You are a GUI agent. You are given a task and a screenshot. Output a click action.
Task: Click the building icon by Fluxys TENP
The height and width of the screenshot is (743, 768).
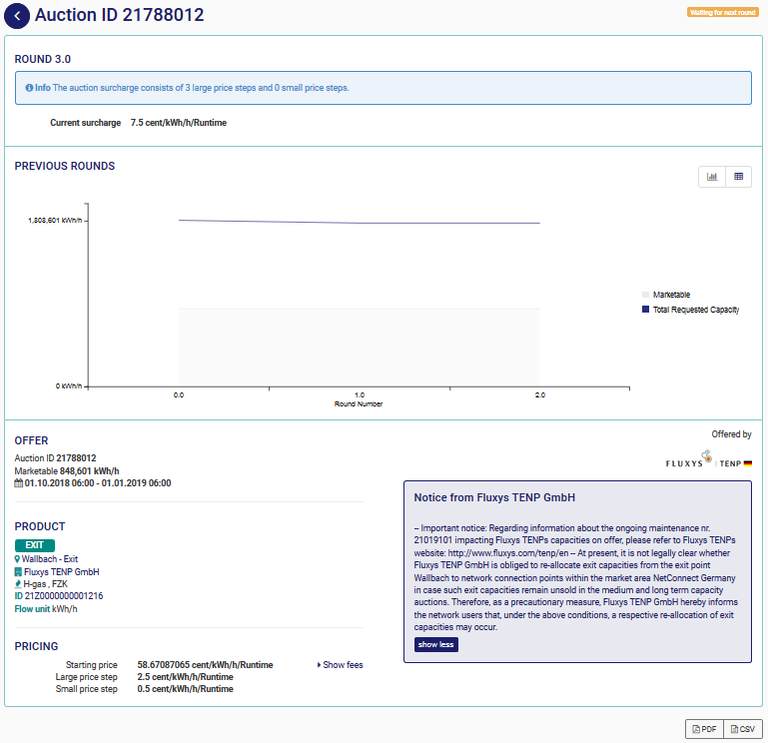18,572
